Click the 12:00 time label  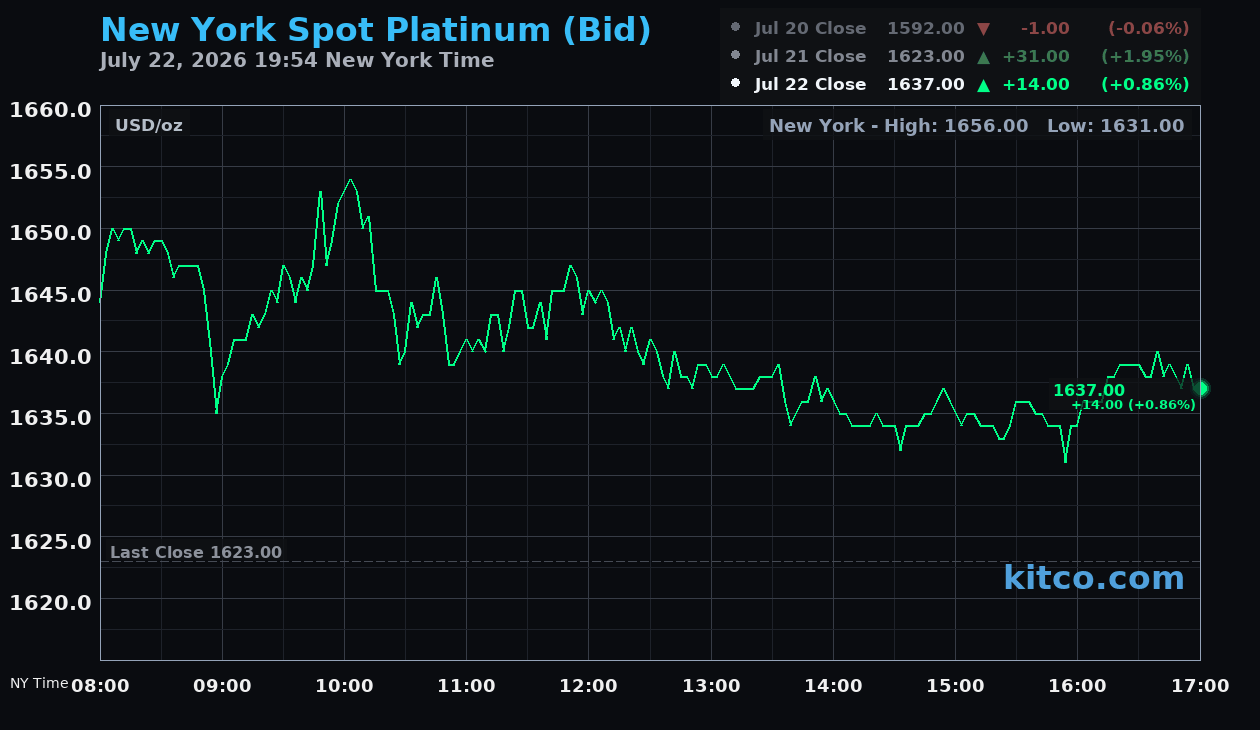click(589, 686)
